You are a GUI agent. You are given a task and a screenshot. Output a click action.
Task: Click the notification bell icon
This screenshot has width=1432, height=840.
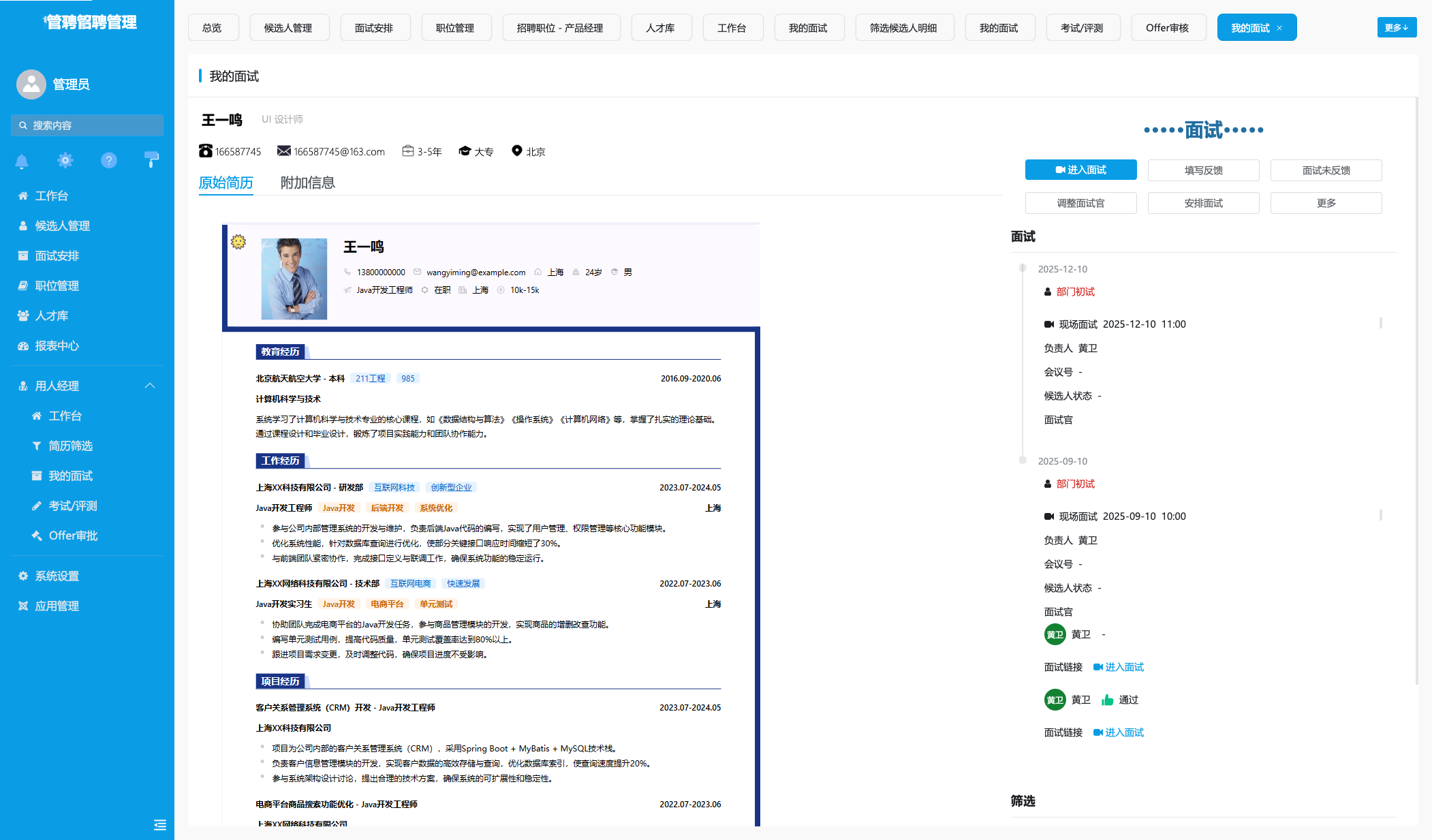[22, 161]
